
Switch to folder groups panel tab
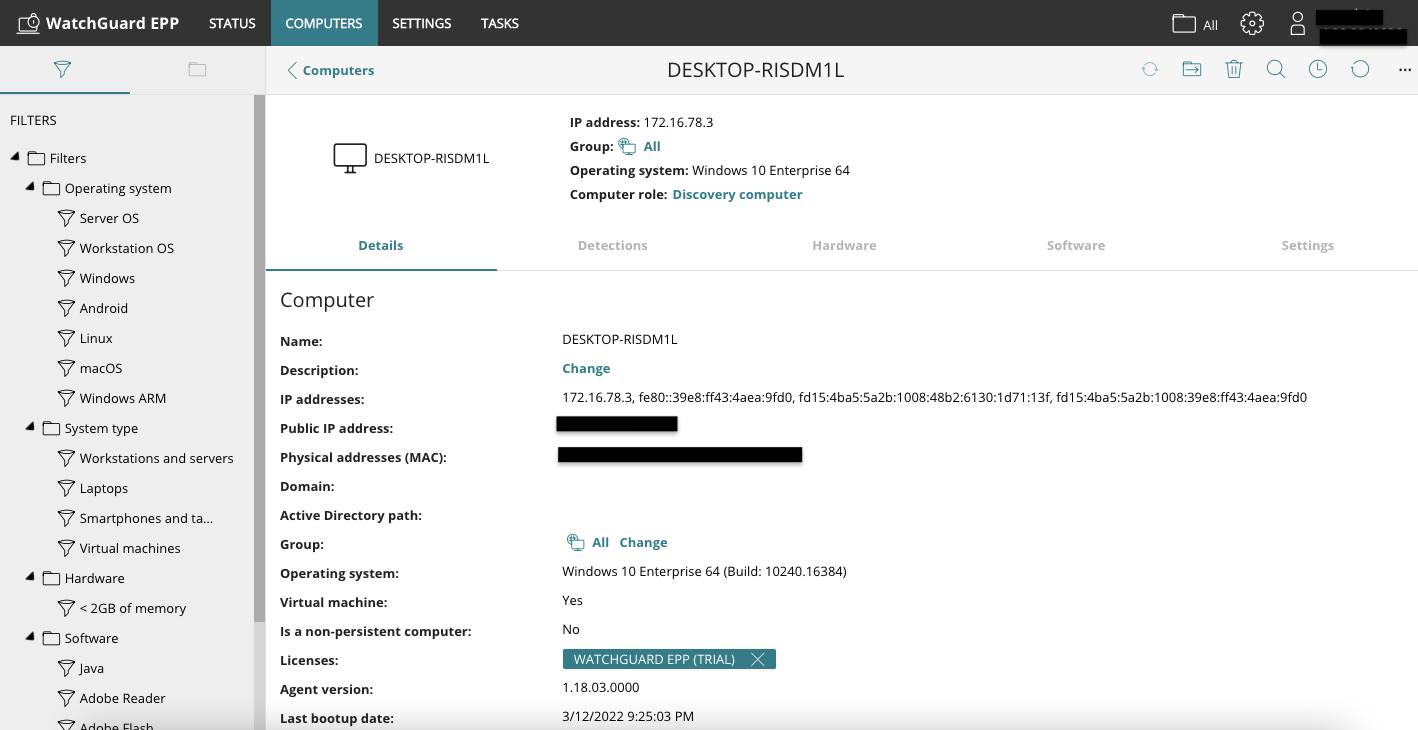click(197, 69)
